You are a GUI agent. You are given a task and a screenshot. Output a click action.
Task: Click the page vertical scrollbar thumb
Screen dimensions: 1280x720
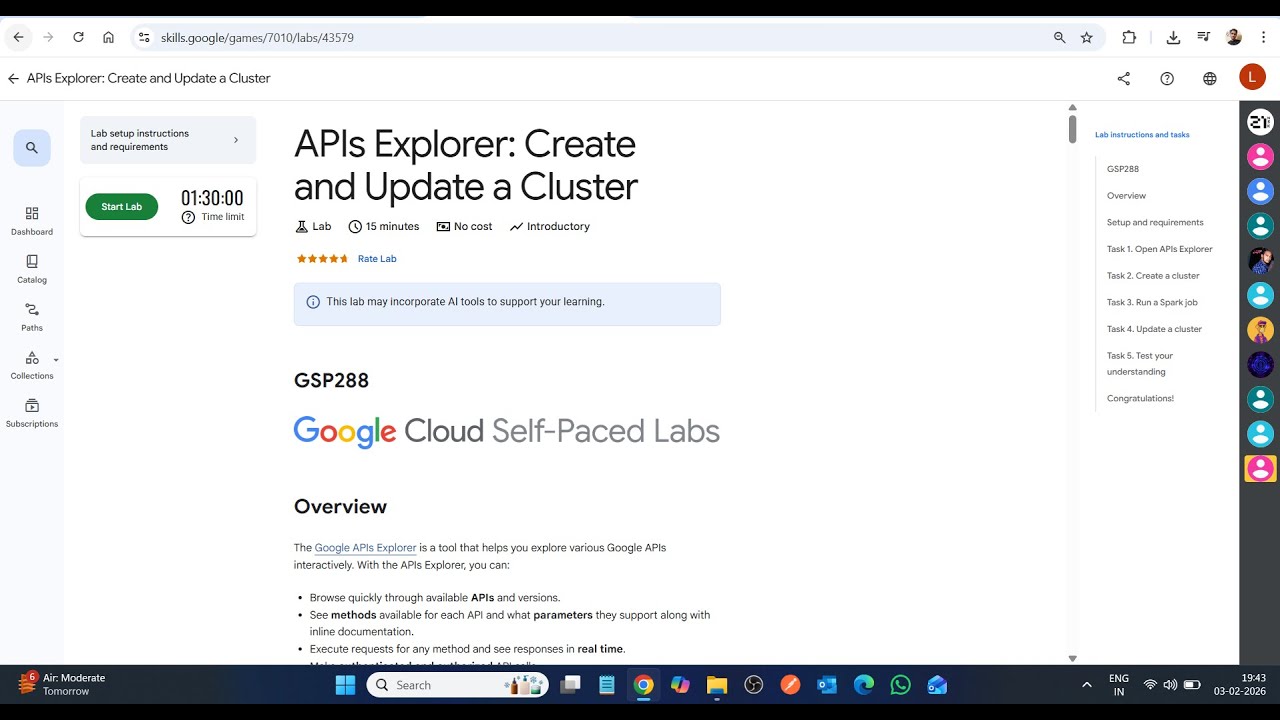[1072, 129]
